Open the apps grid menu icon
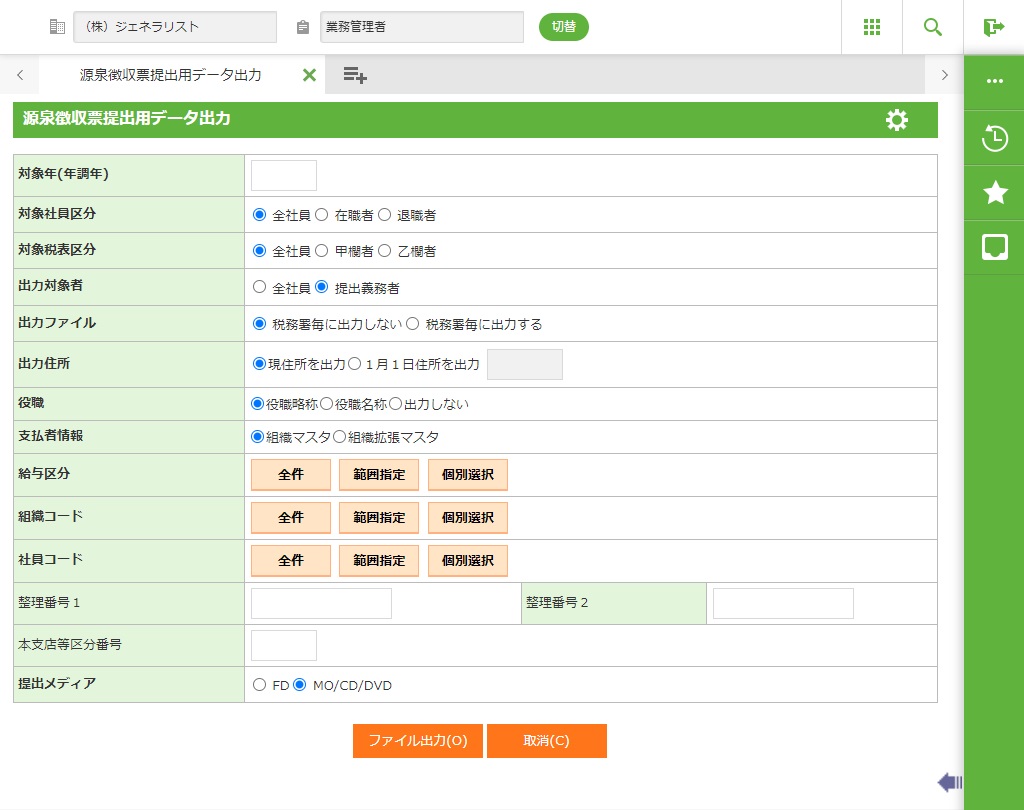 (x=871, y=27)
